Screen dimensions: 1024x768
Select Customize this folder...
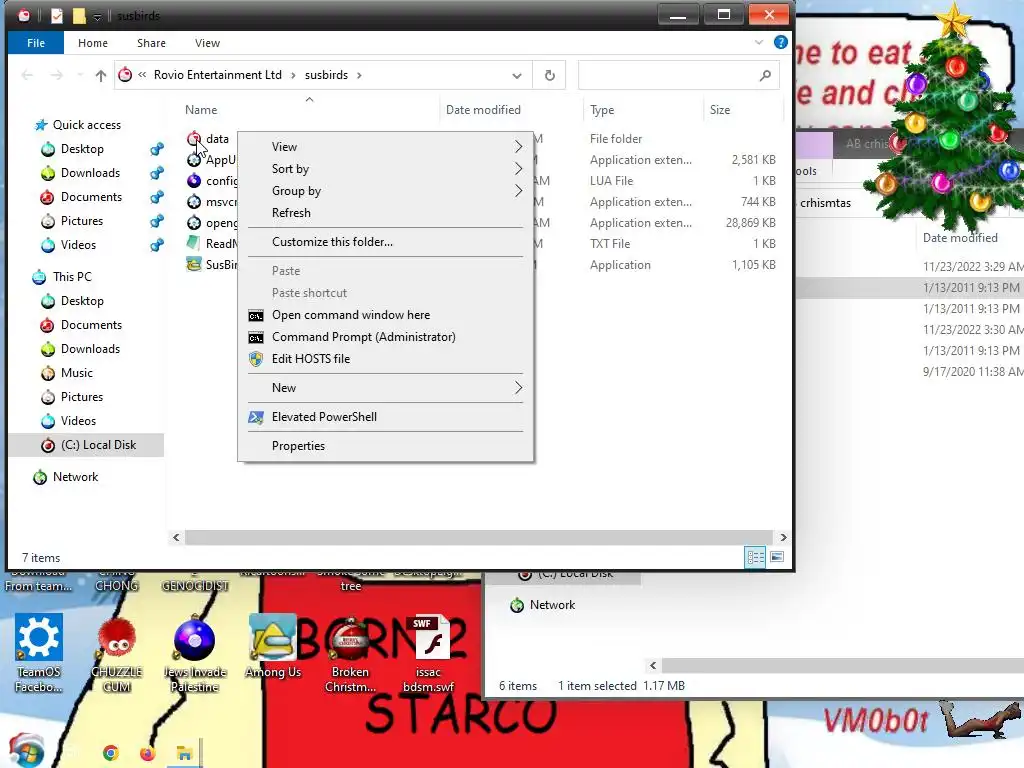tap(385, 242)
